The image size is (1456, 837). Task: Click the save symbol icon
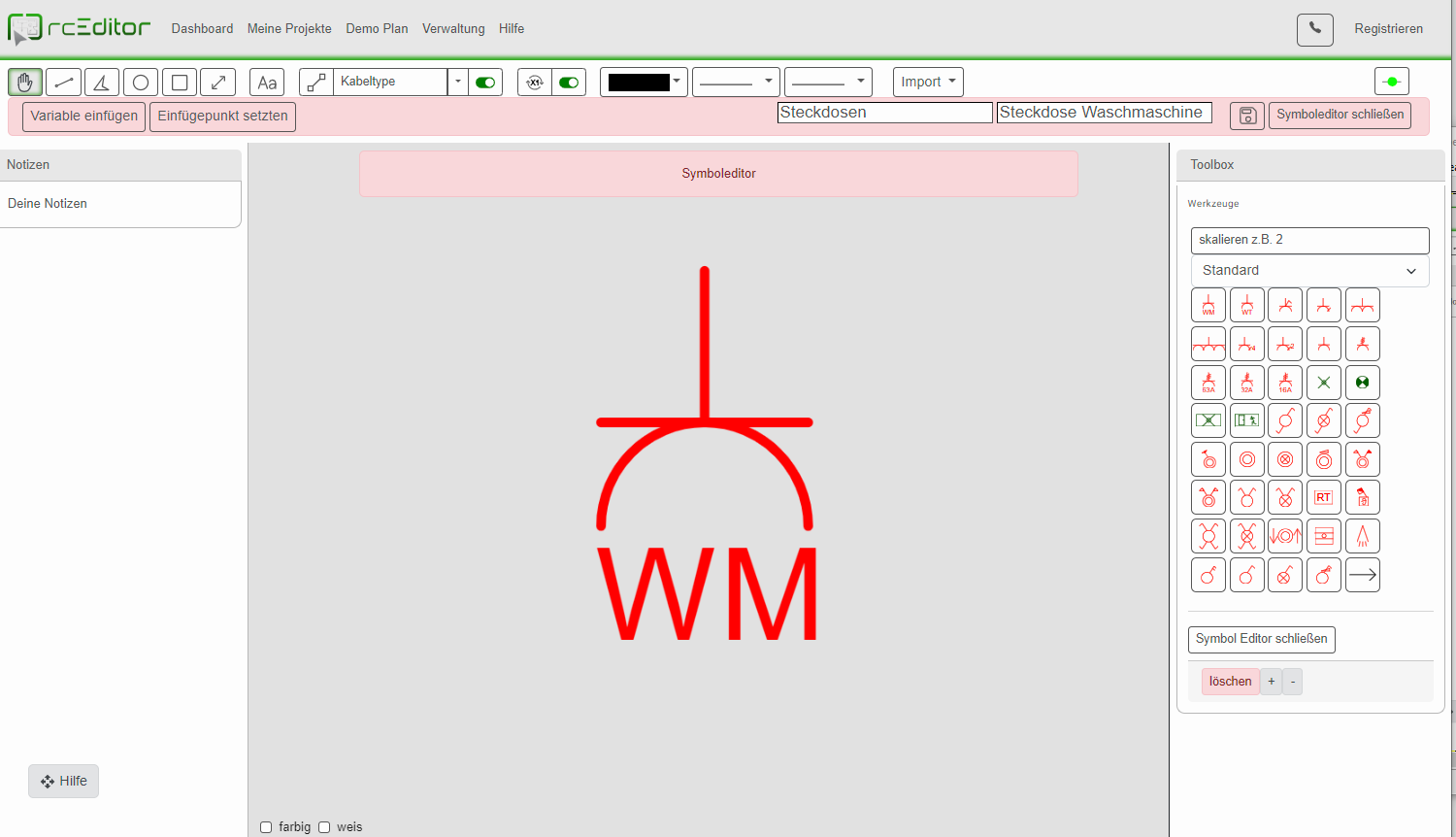1246,116
